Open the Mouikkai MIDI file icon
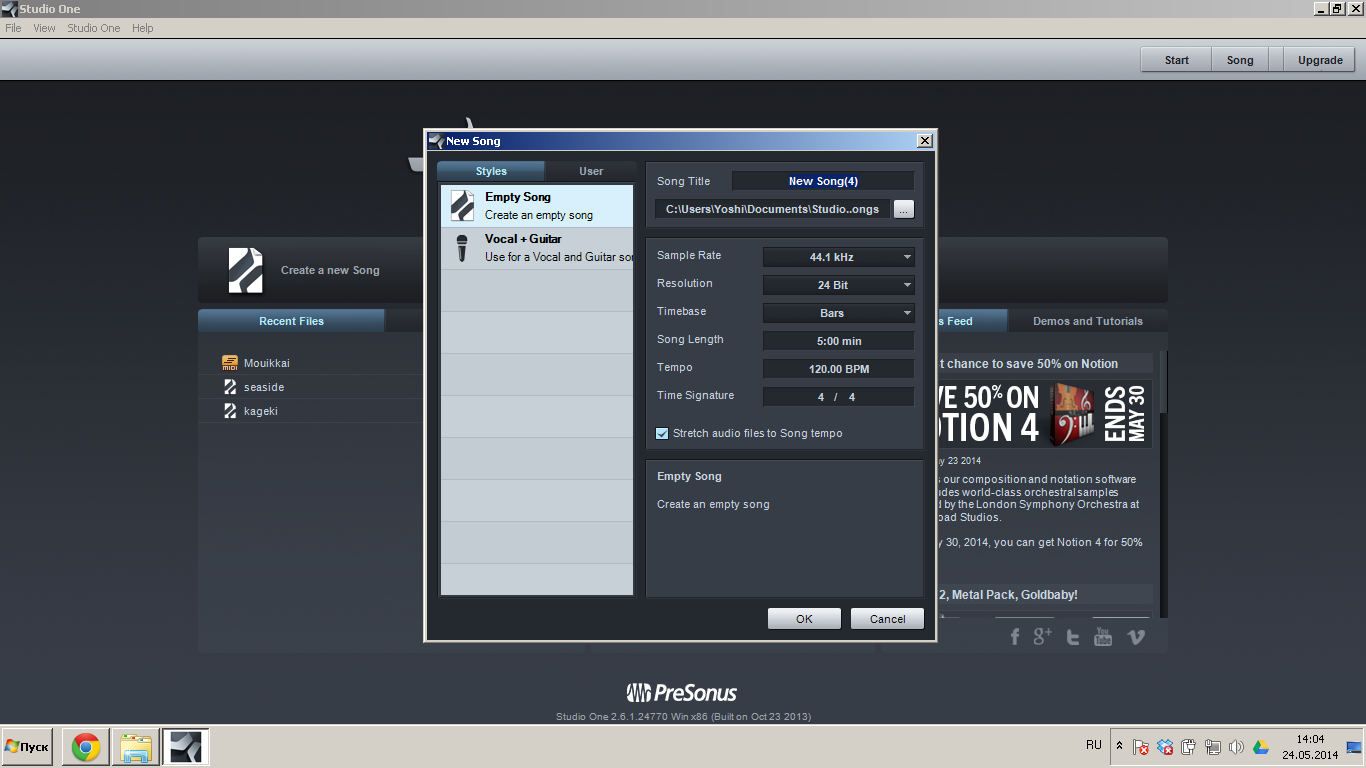 coord(230,363)
